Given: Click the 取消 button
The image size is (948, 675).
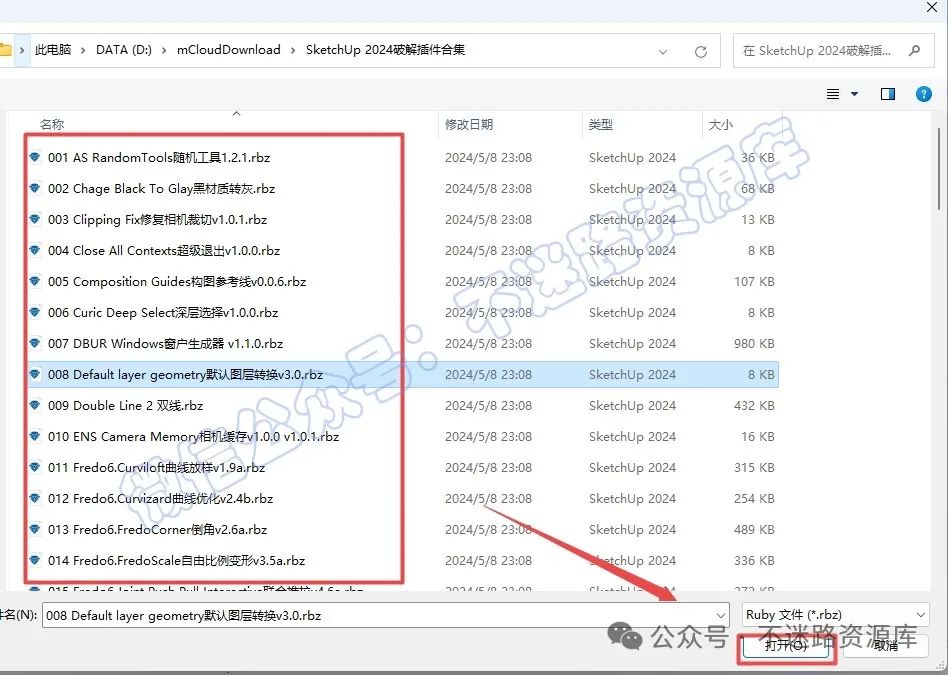Looking at the screenshot, I should tap(886, 645).
